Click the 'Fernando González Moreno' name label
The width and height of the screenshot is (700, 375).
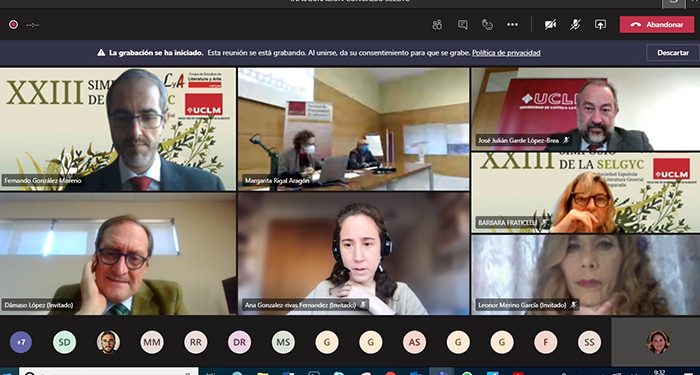pyautogui.click(x=43, y=181)
